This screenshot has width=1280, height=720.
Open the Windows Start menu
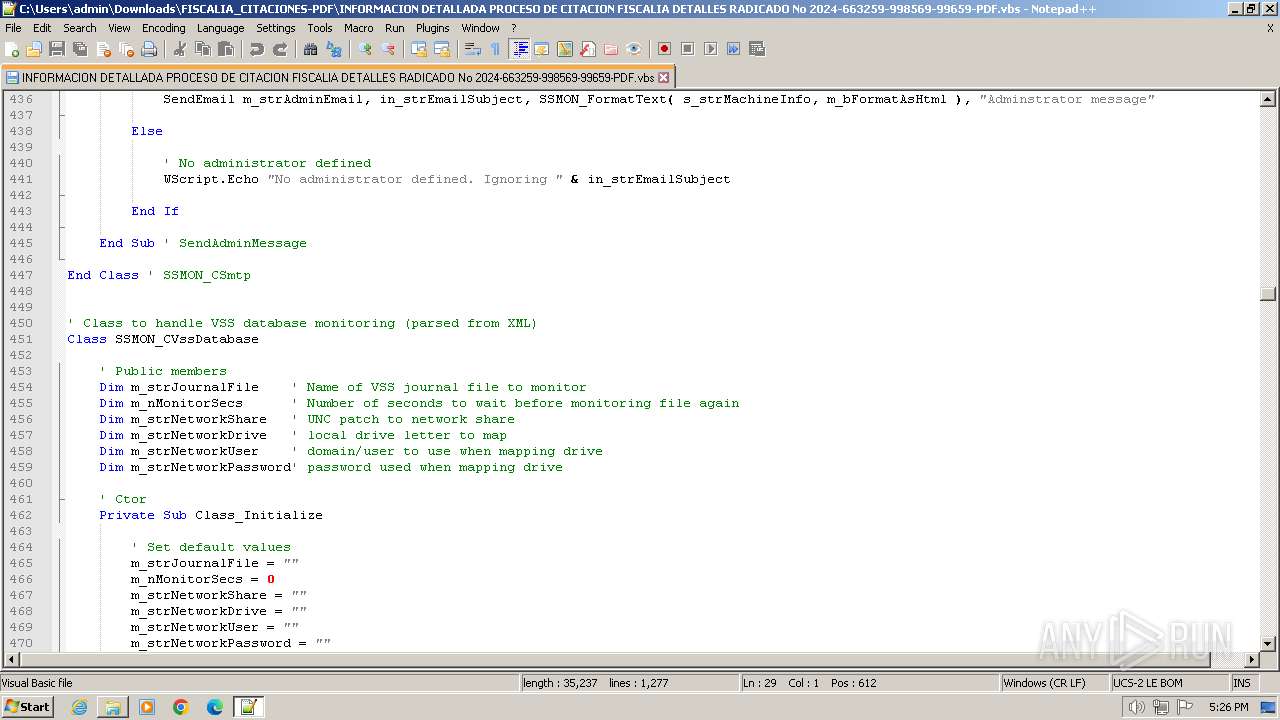28,706
